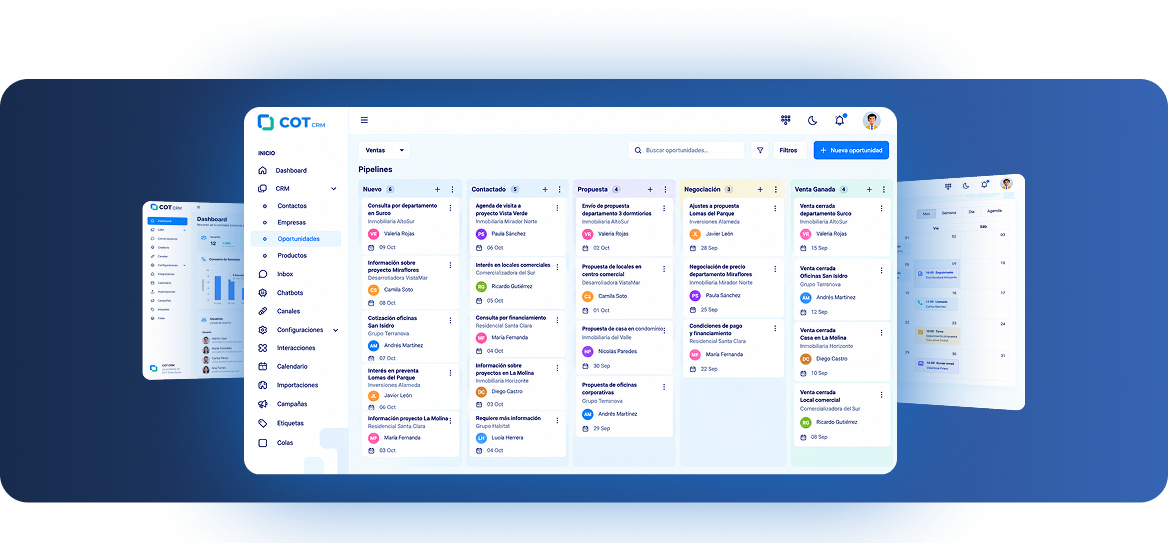This screenshot has height=543, width=1168.
Task: Click the Nueva oportunidad button
Action: click(x=851, y=150)
